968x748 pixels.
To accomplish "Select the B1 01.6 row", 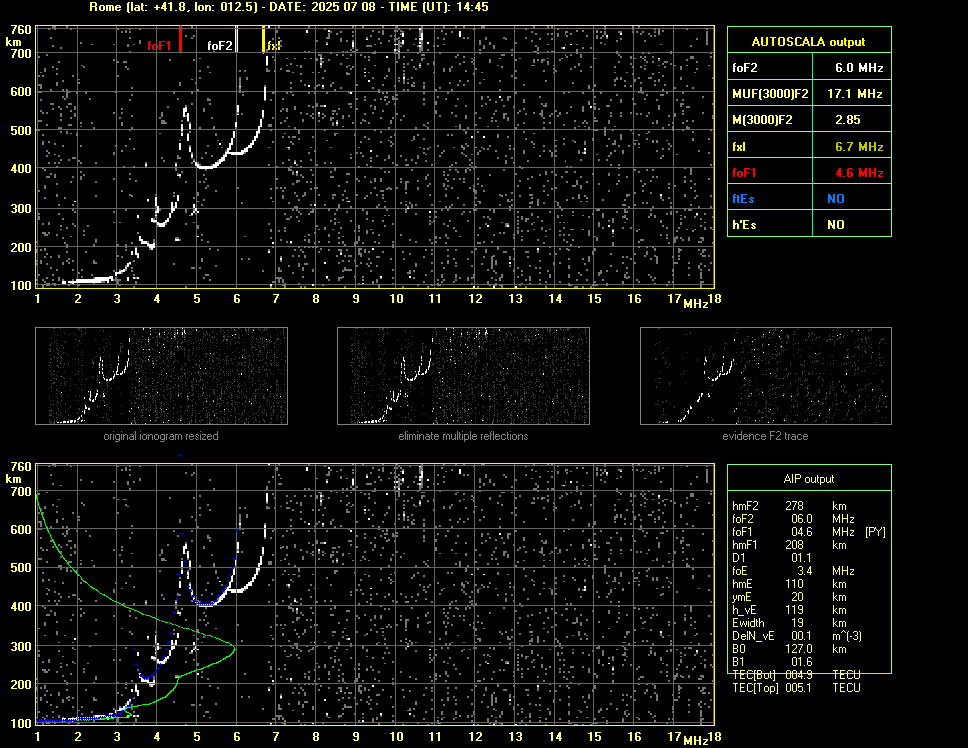I will tap(773, 662).
